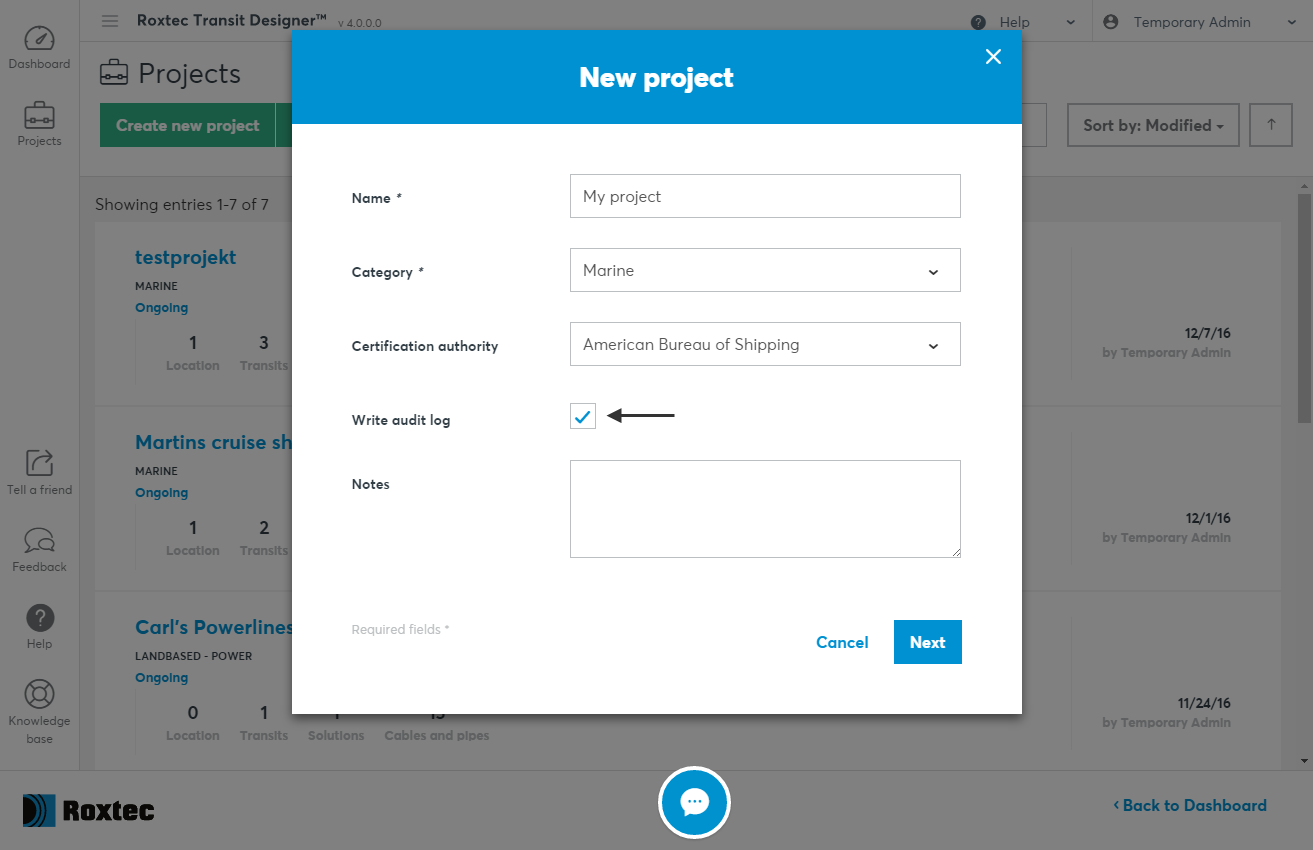
Task: Open Projects briefcase icon in sidebar
Action: pyautogui.click(x=39, y=116)
